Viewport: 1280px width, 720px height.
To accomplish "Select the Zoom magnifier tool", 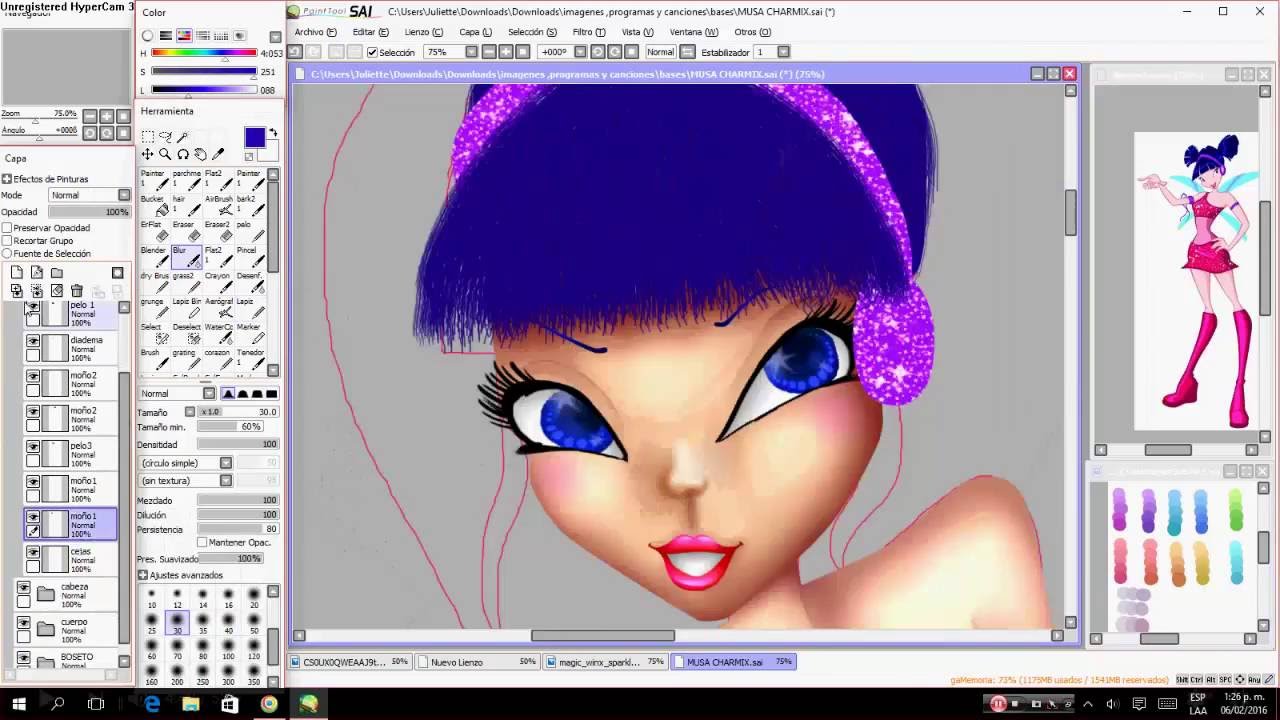I will 165,154.
